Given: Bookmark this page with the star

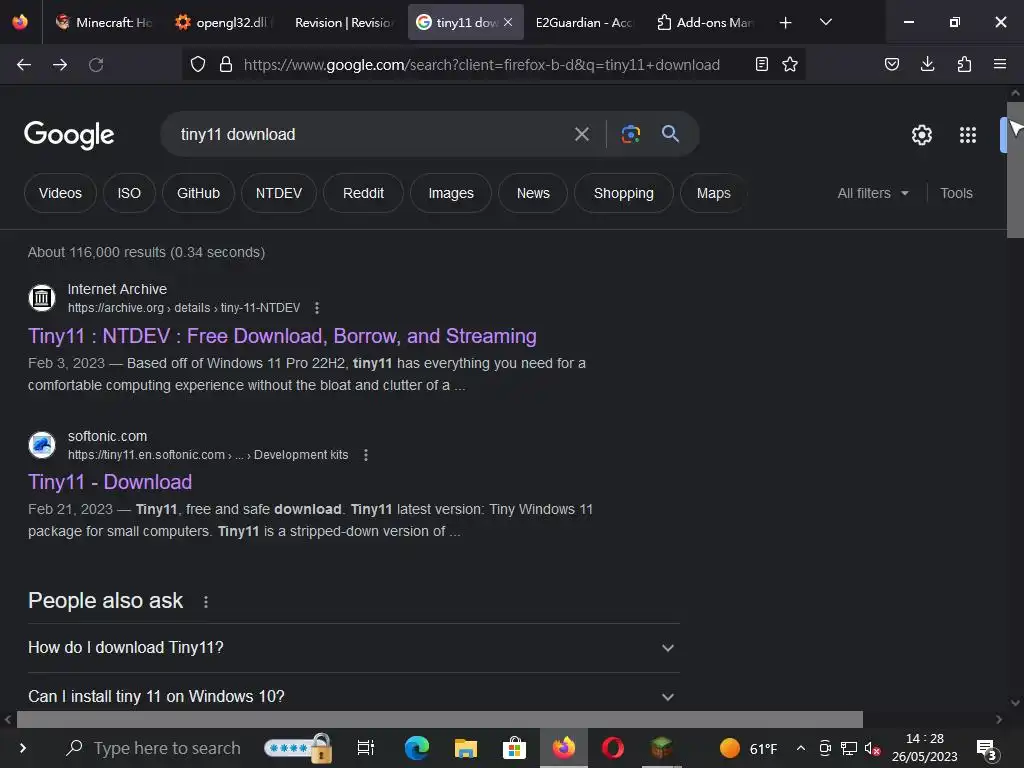Looking at the screenshot, I should tap(790, 64).
